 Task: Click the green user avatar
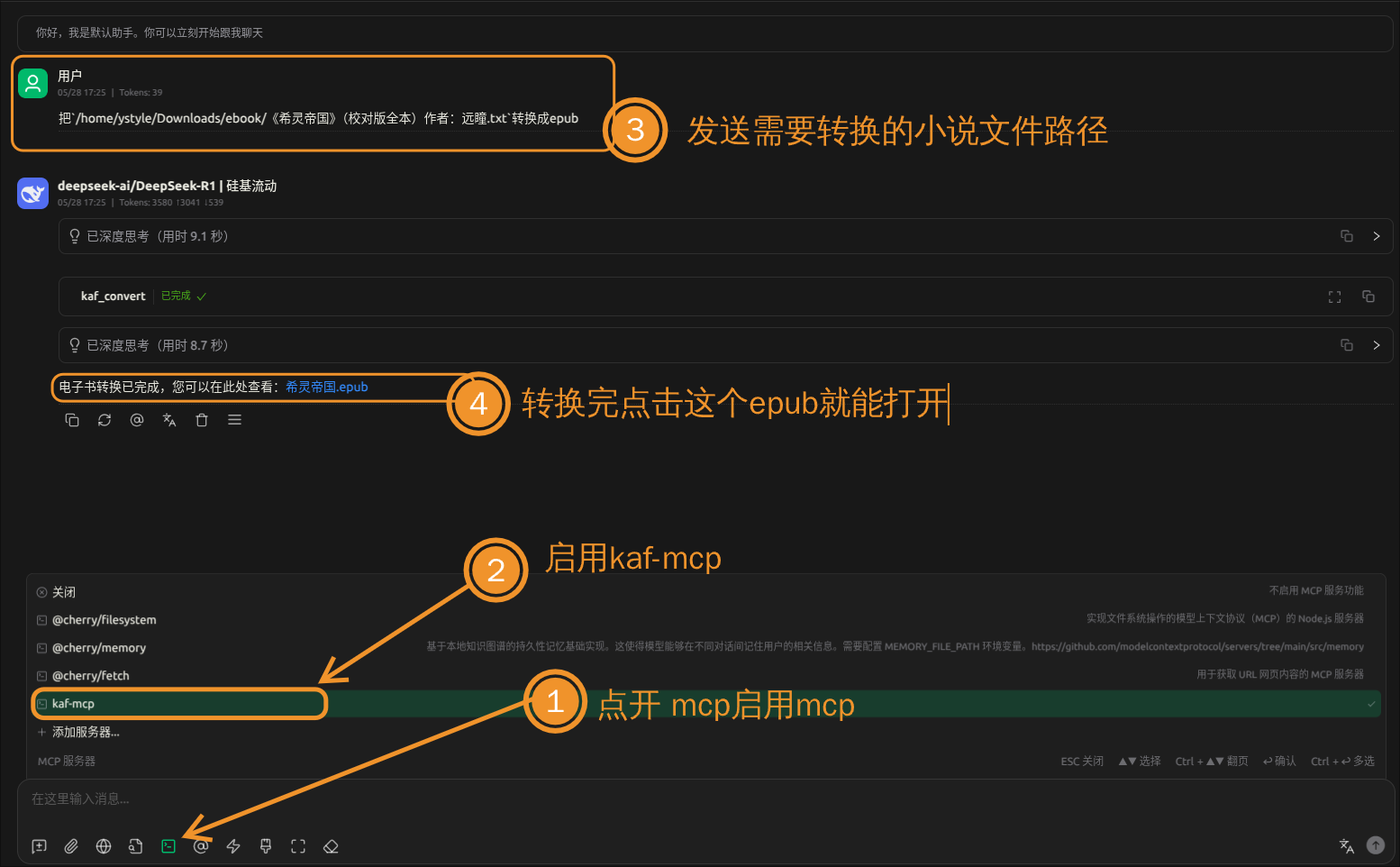(32, 84)
